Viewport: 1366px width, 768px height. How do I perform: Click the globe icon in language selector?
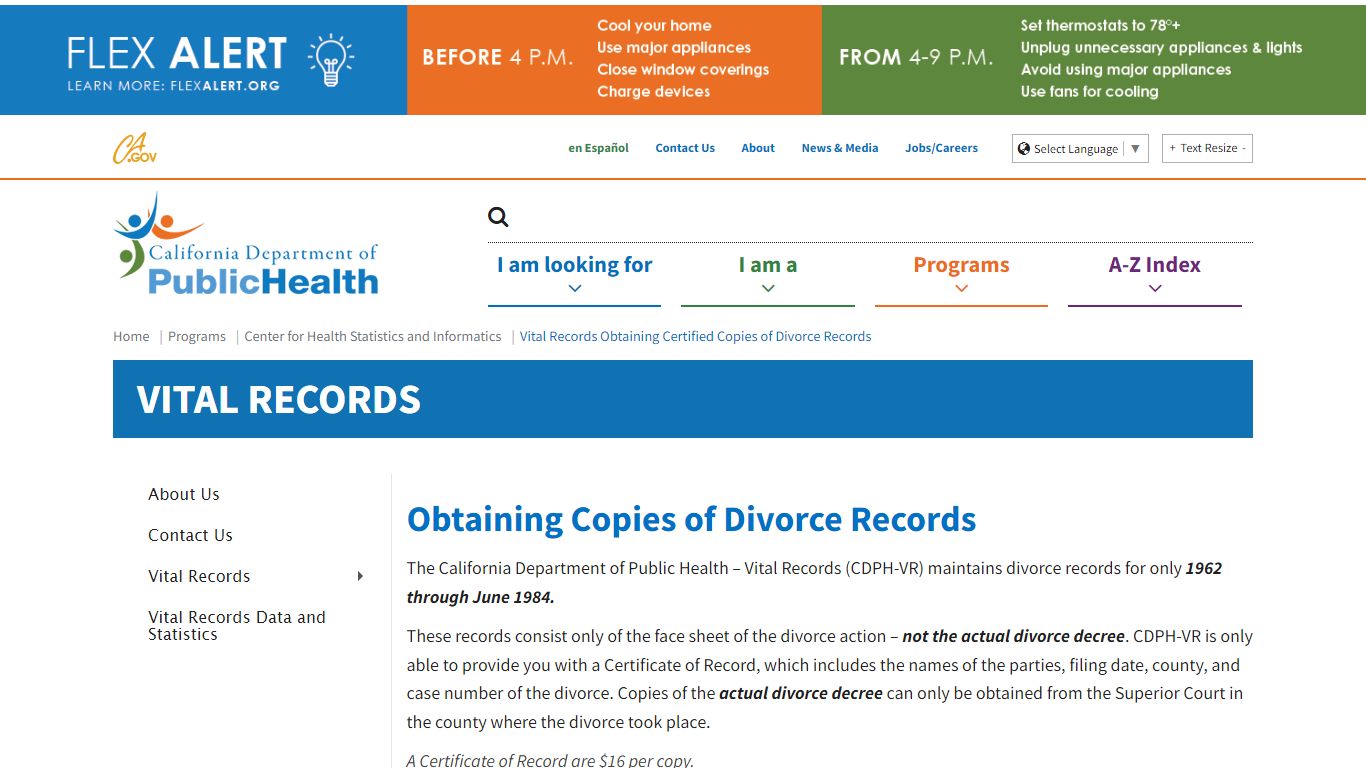coord(1024,148)
